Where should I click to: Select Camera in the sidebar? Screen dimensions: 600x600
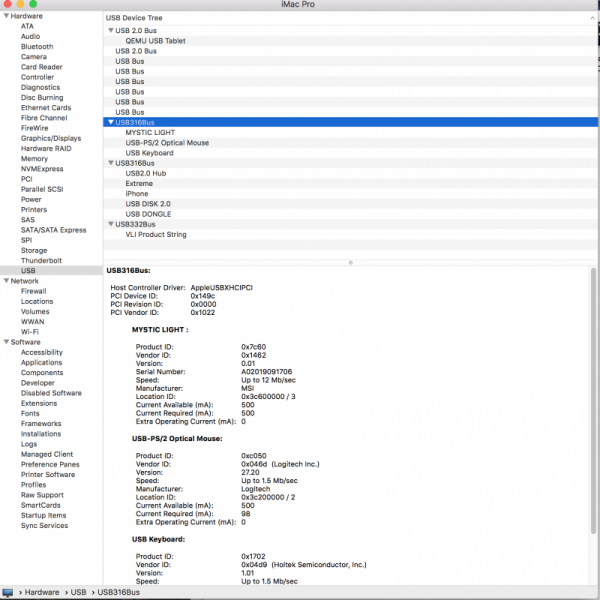[34, 57]
